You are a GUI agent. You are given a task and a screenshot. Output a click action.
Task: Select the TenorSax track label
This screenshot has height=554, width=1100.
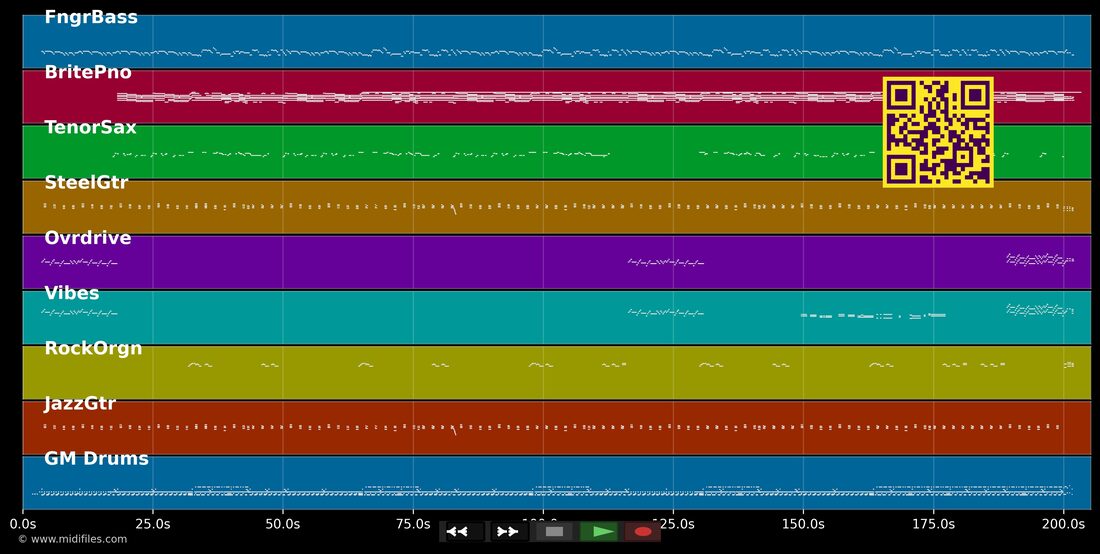(x=90, y=128)
